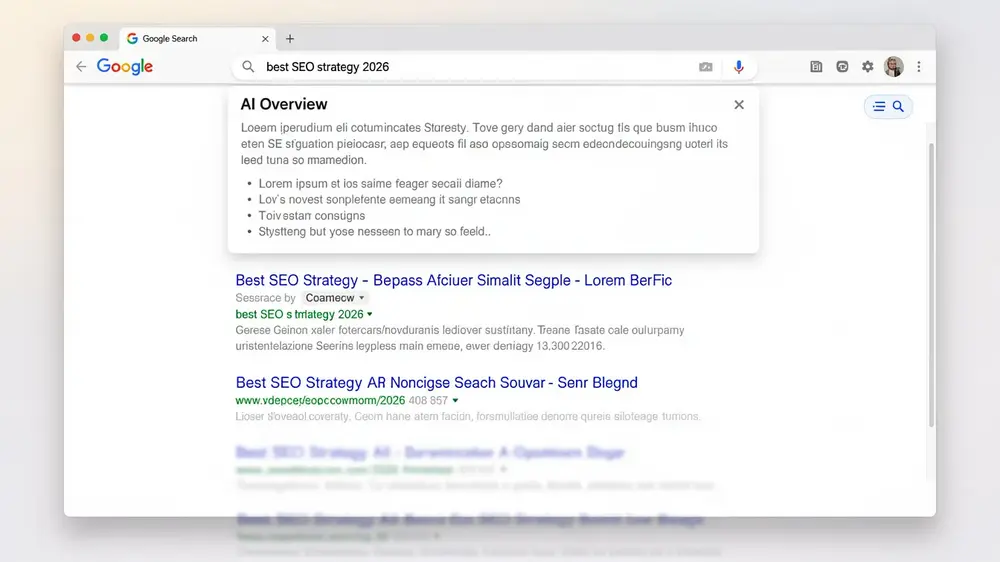This screenshot has height=562, width=1000.
Task: Start voice search with microphone icon
Action: [739, 67]
